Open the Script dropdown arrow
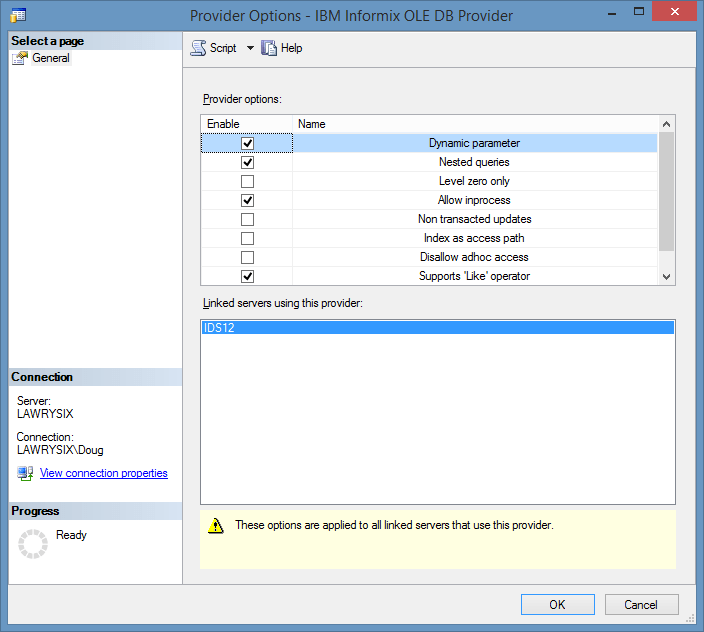704x632 pixels. tap(250, 48)
